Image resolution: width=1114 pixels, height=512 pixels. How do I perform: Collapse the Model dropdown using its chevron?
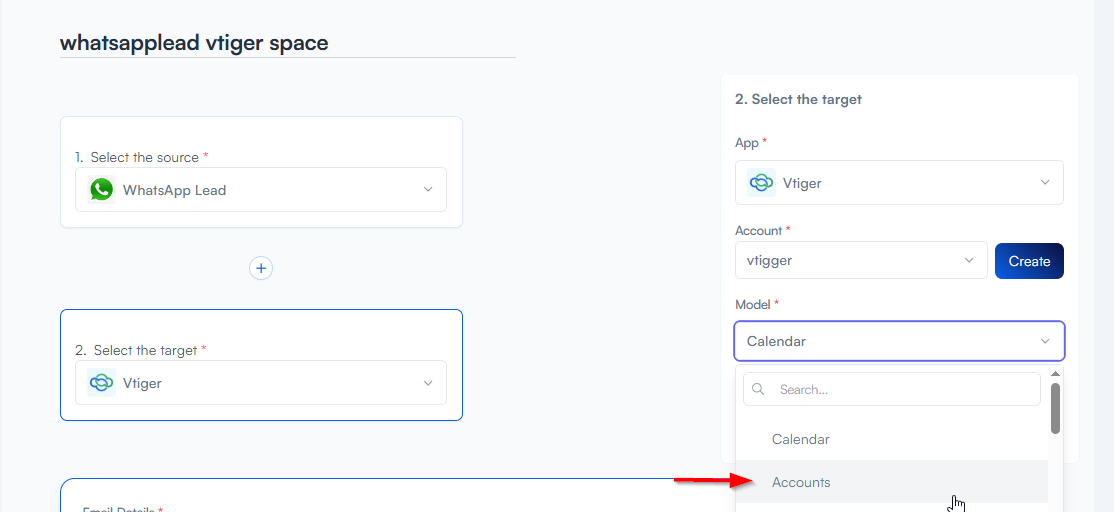[x=1045, y=341]
